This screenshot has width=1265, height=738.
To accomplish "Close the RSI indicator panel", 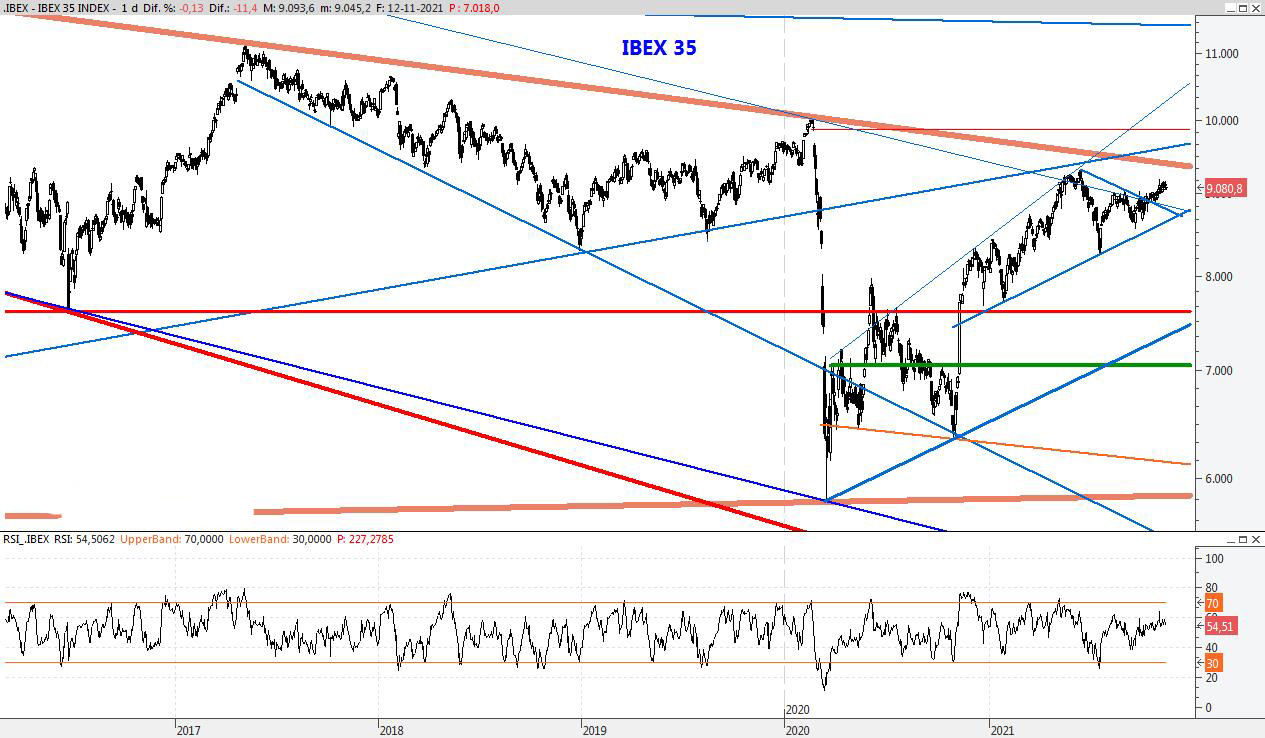I will pyautogui.click(x=1255, y=540).
